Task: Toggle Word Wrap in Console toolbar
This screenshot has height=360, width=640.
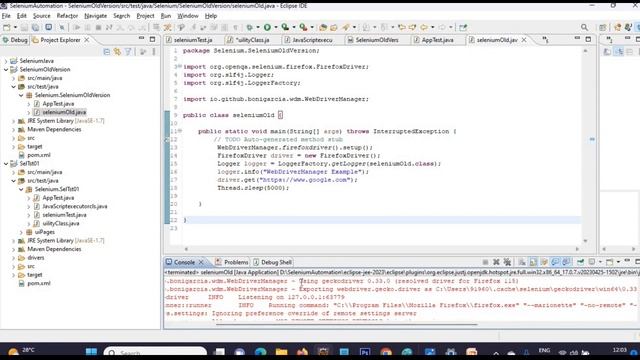Action: click(544, 262)
